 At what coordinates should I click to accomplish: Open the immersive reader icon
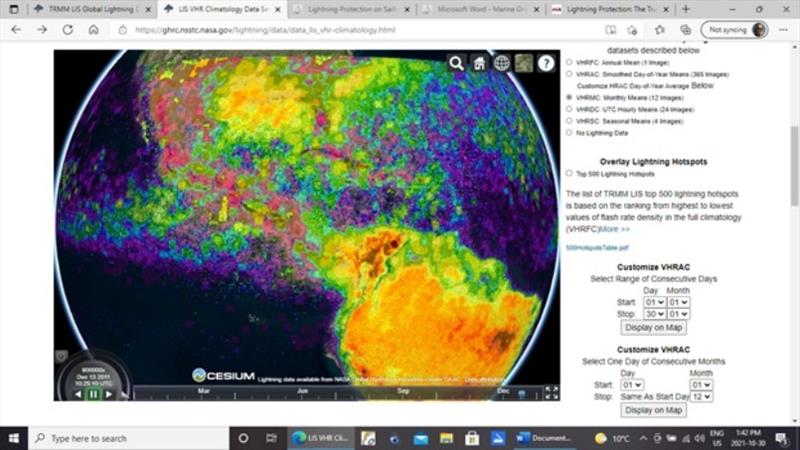pyautogui.click(x=610, y=30)
